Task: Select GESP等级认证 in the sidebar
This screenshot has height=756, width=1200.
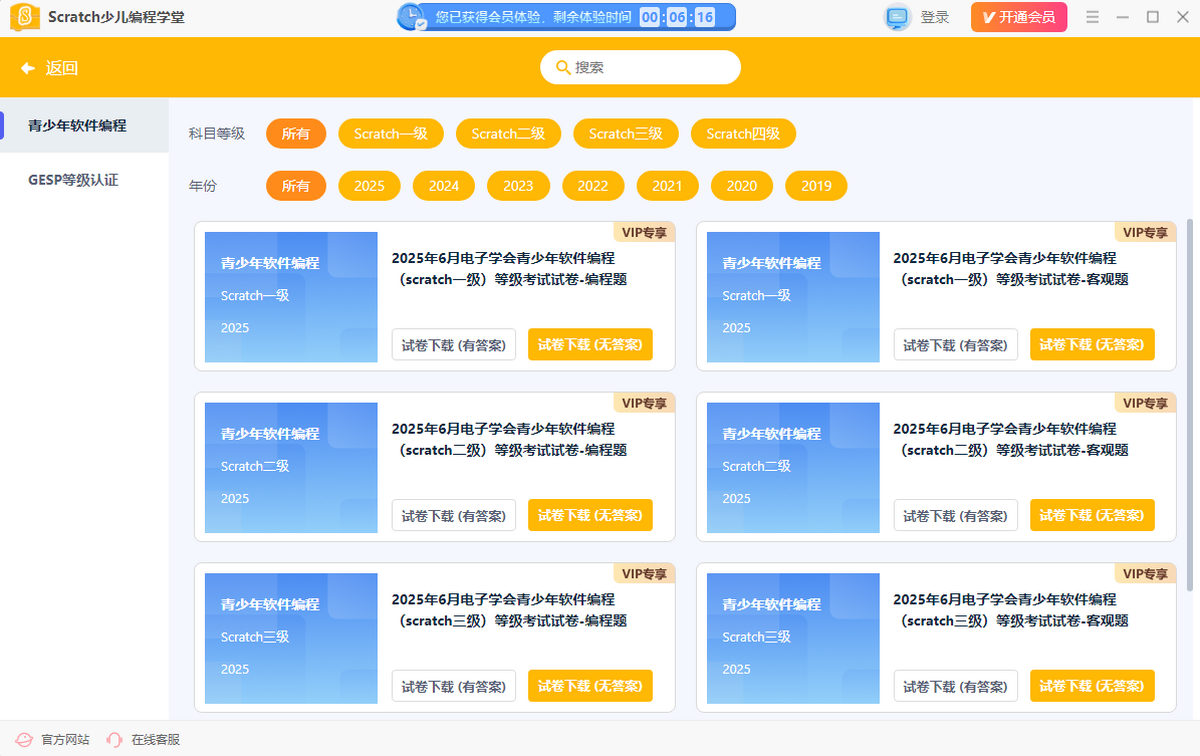Action: [x=85, y=180]
